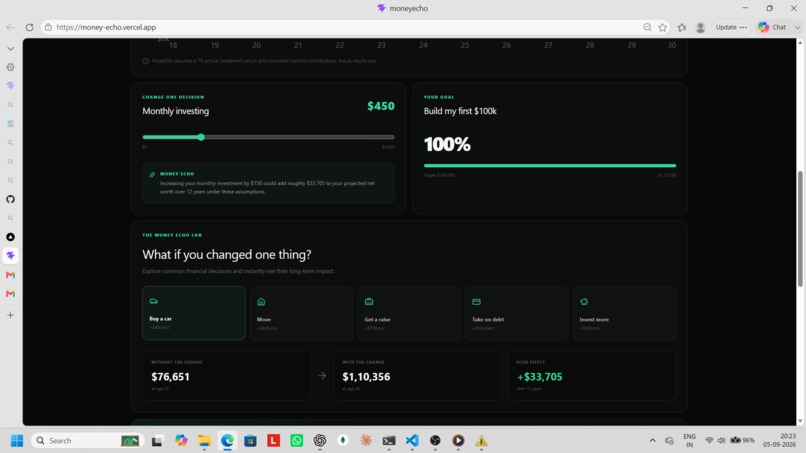The height and width of the screenshot is (453, 806).
Task: Open the battery 96% indicator
Action: click(x=743, y=441)
